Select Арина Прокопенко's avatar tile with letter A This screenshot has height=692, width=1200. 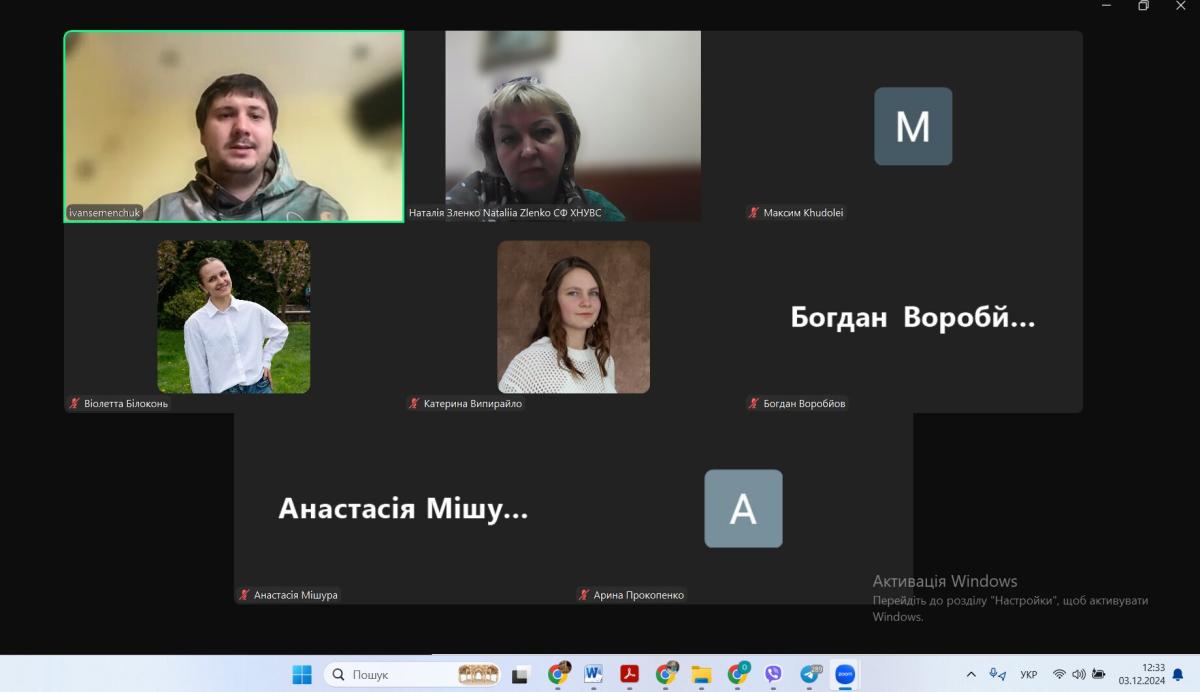tap(743, 509)
